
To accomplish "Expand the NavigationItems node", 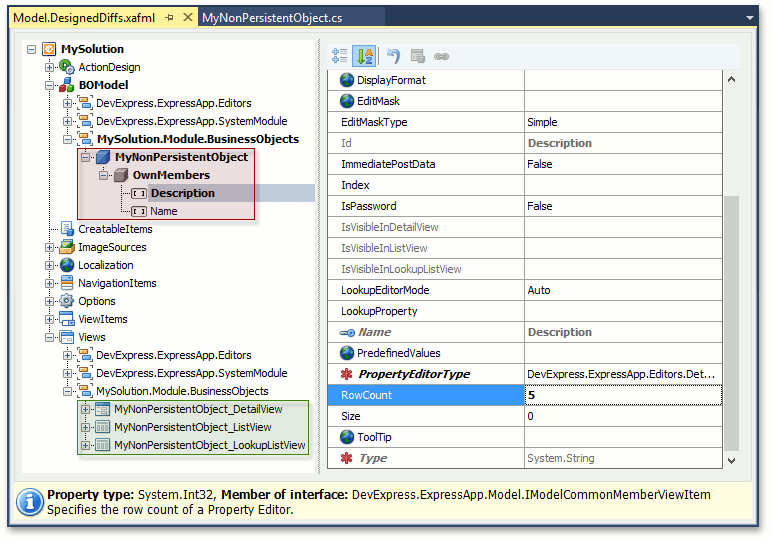I will pos(50,283).
